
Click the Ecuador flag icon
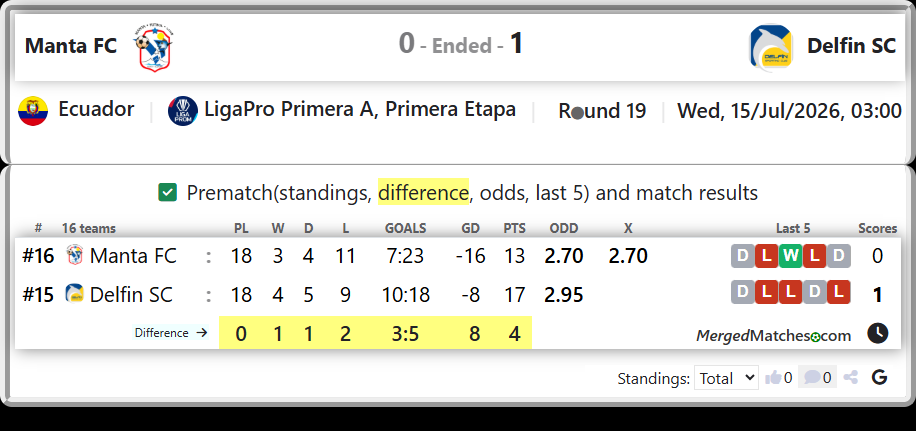coord(33,111)
